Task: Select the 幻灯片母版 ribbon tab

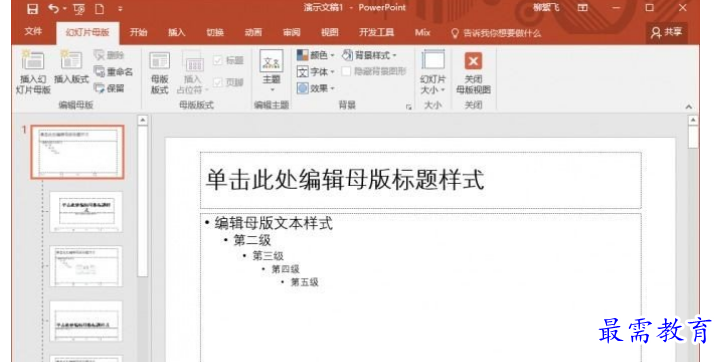Action: pyautogui.click(x=87, y=32)
